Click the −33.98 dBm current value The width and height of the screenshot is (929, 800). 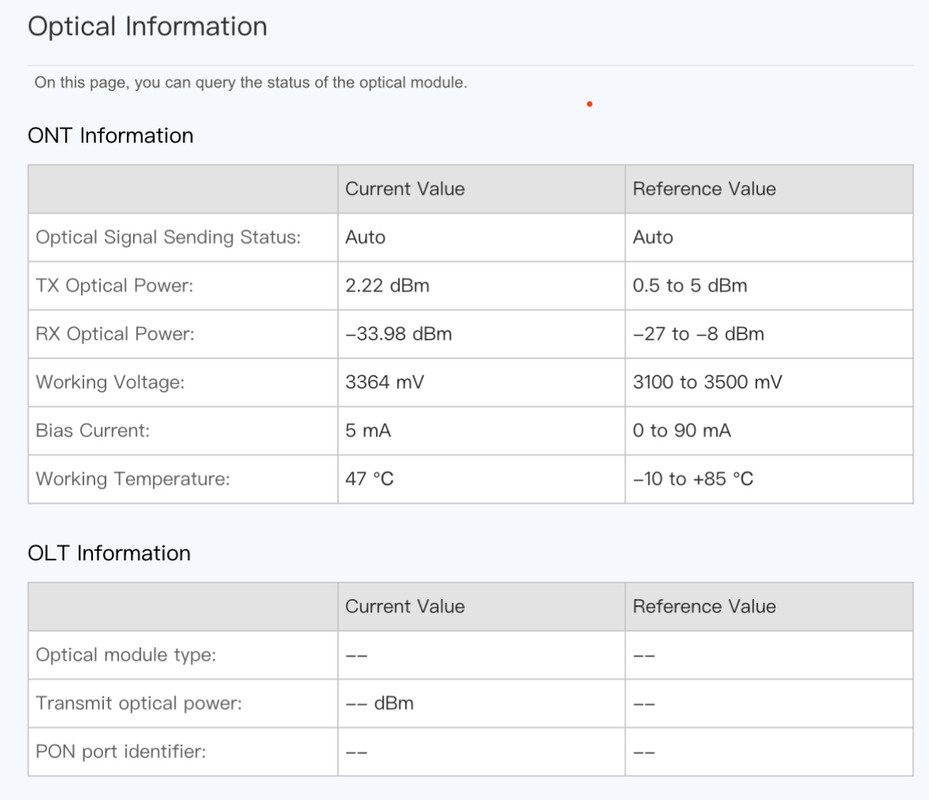398,334
